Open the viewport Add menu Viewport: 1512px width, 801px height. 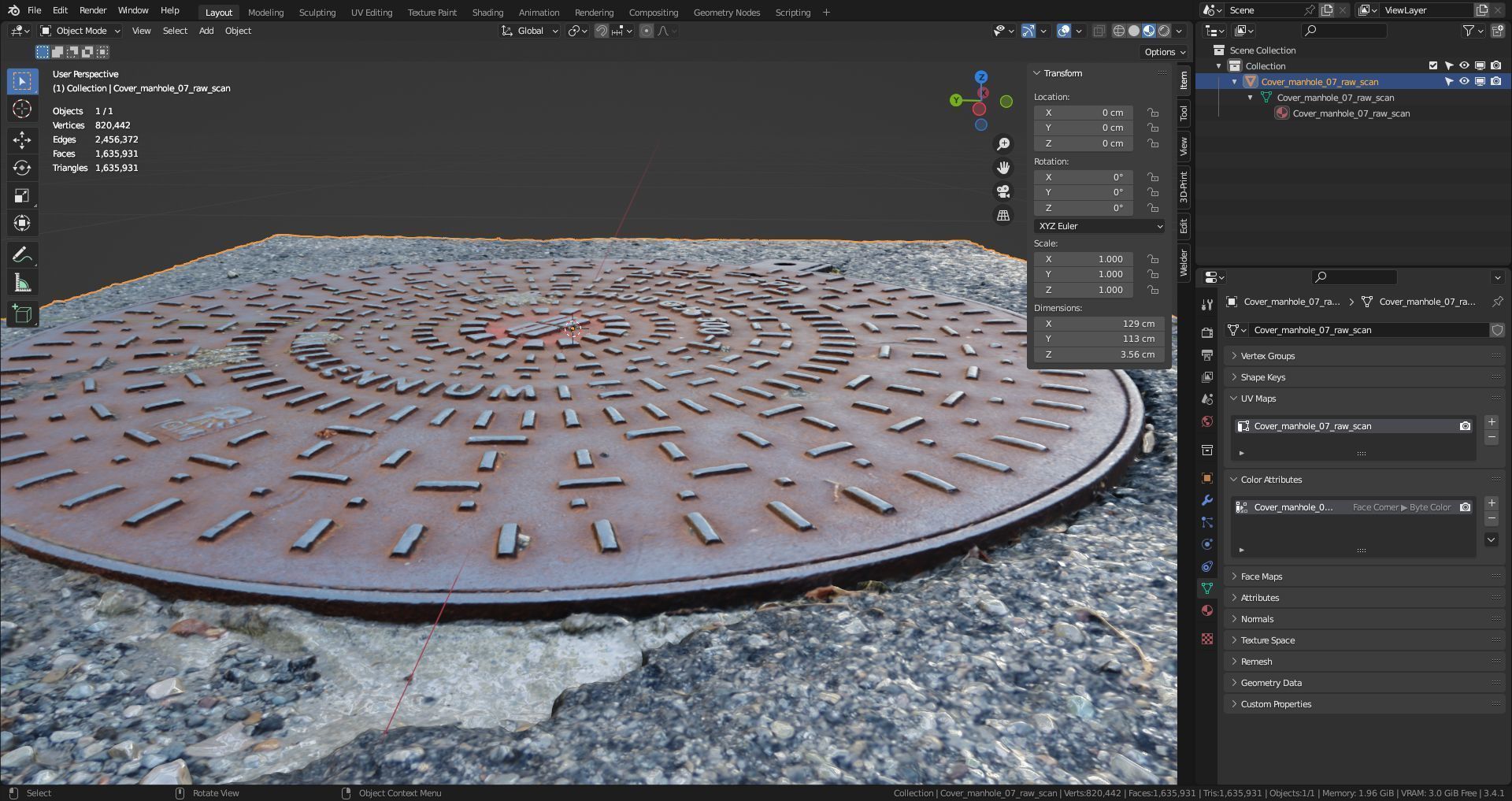click(x=206, y=31)
